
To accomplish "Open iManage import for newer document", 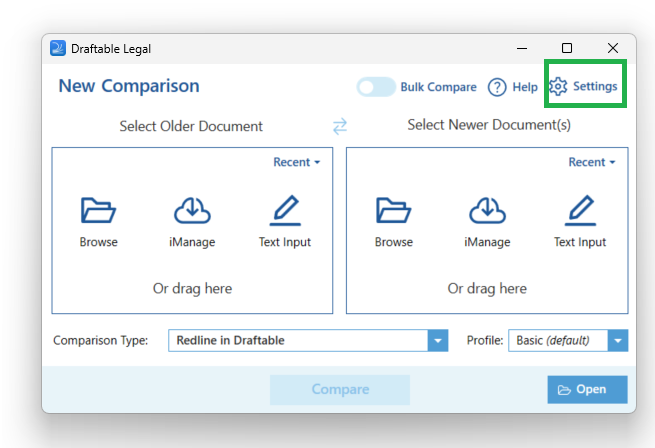I will point(487,211).
